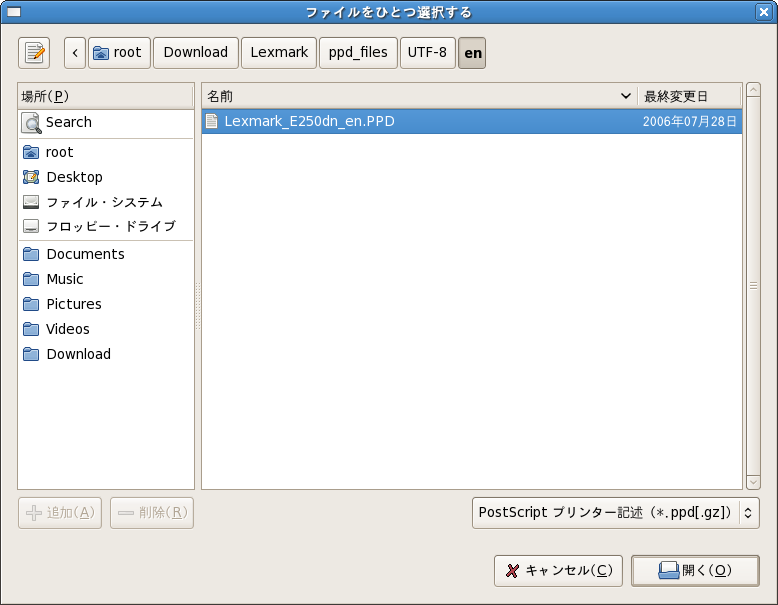Jump to Download in path bar
The image size is (778, 605).
point(196,53)
